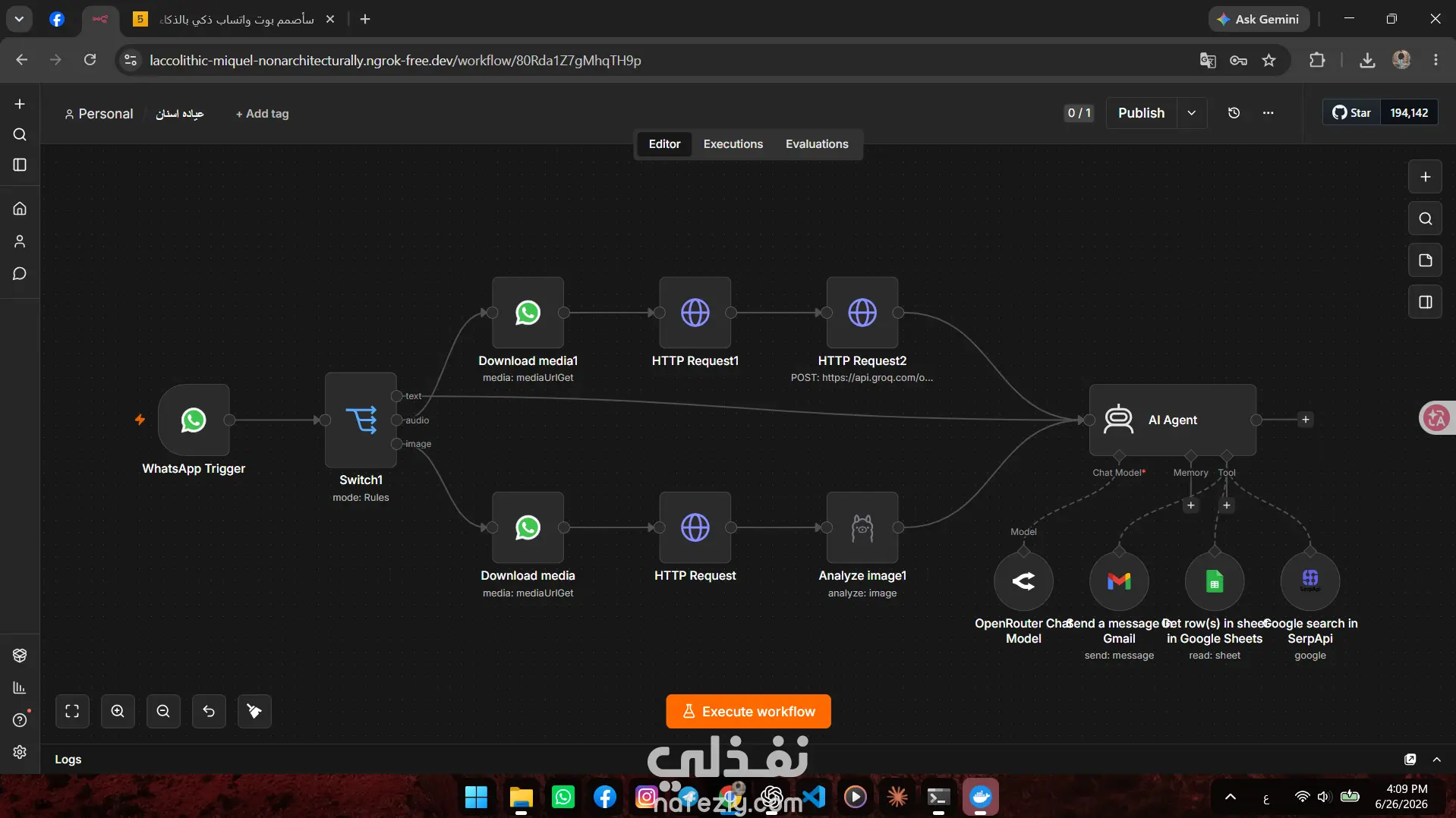1456x818 pixels.
Task: Select the HTTP Request1 node
Action: [695, 313]
